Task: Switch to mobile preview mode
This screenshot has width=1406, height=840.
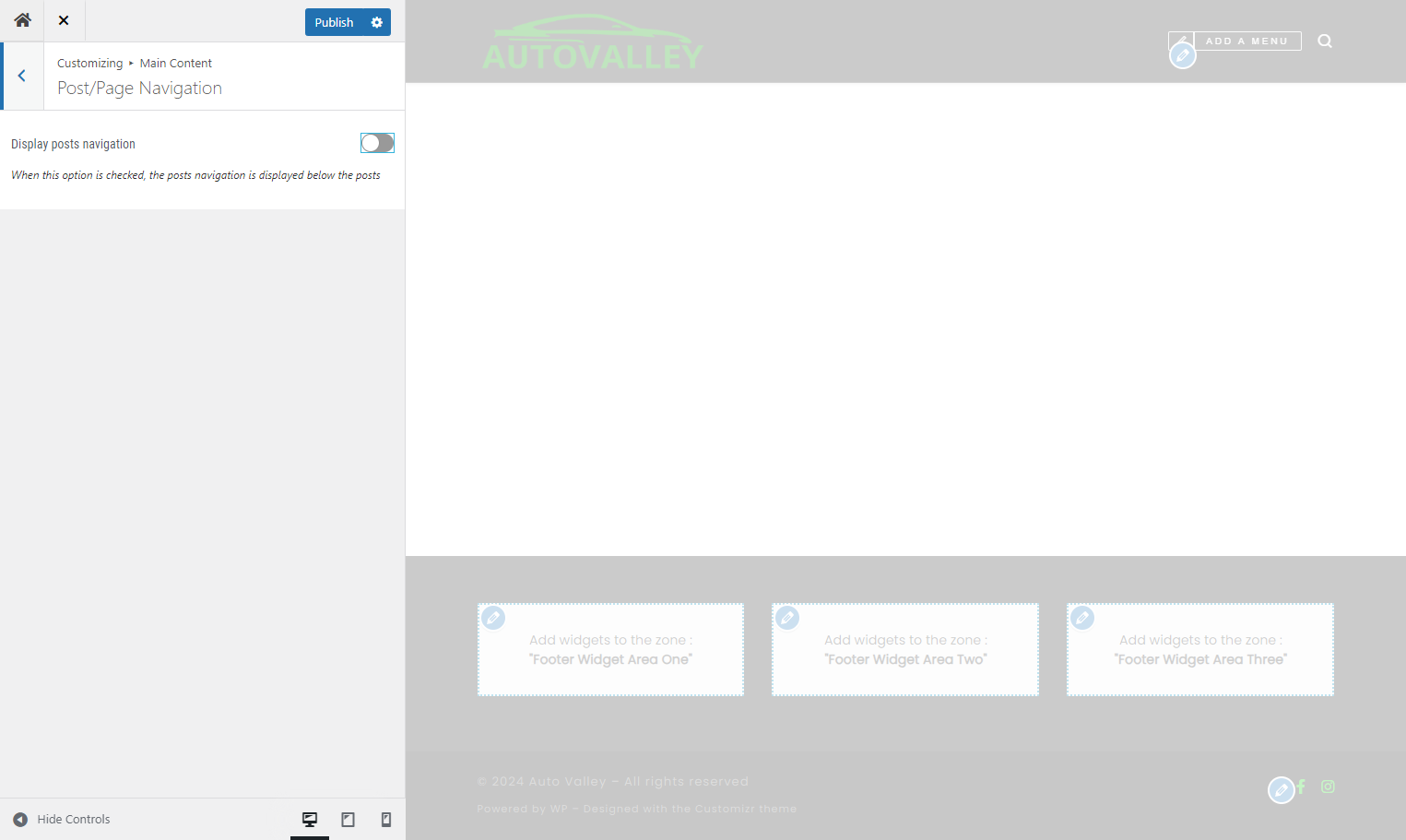Action: 386,819
